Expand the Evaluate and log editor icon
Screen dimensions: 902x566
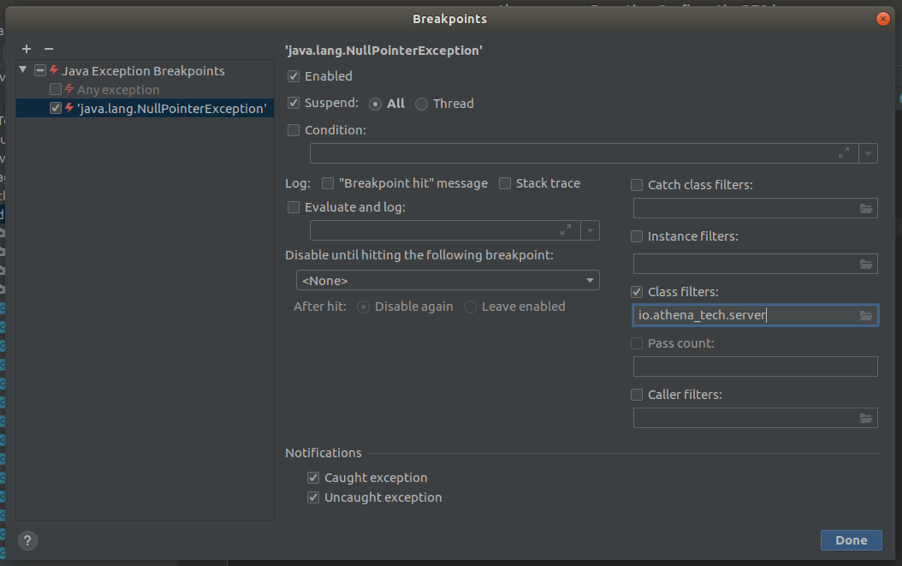(566, 230)
